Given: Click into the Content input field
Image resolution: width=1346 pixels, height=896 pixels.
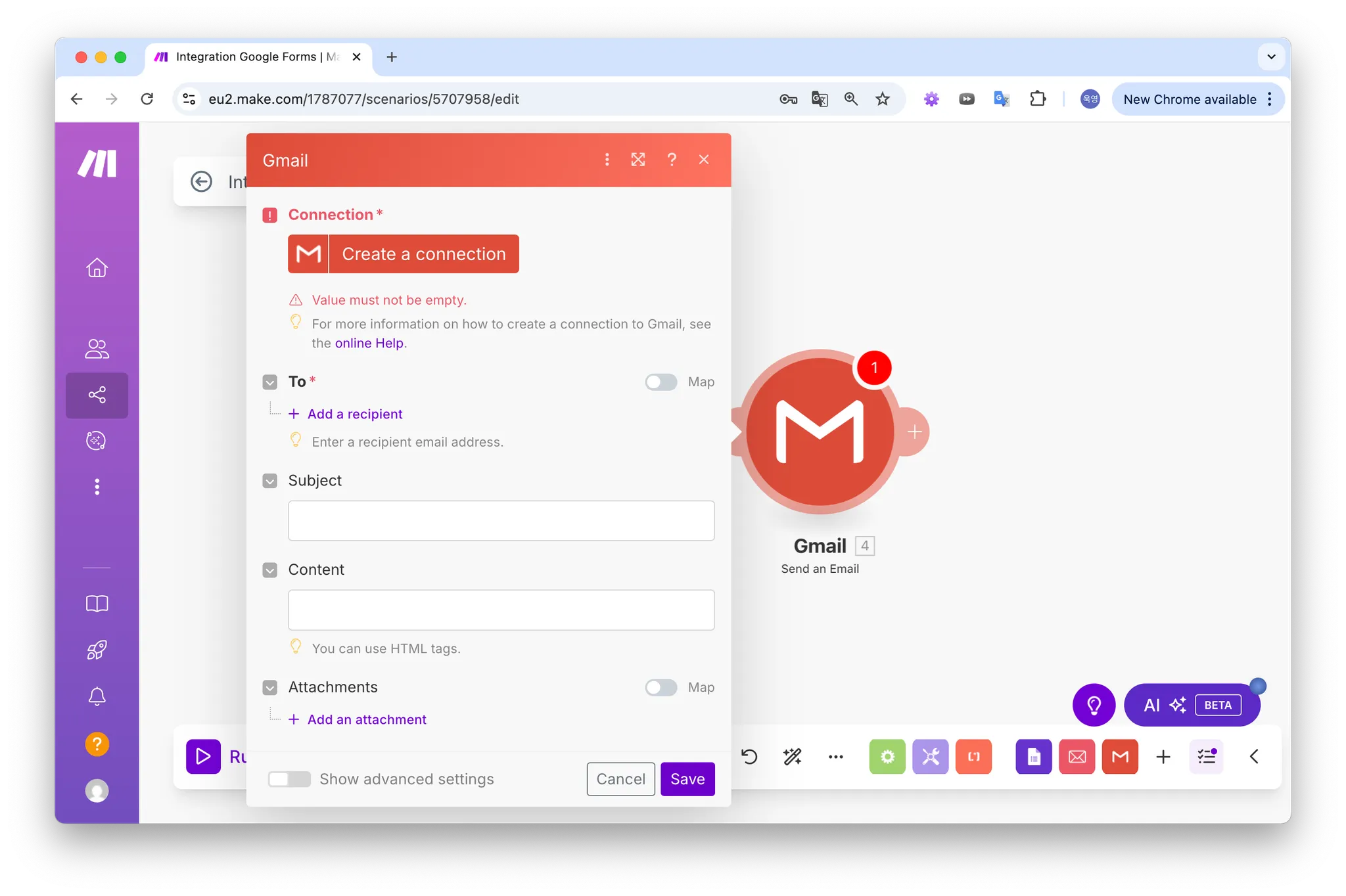Looking at the screenshot, I should tap(501, 610).
